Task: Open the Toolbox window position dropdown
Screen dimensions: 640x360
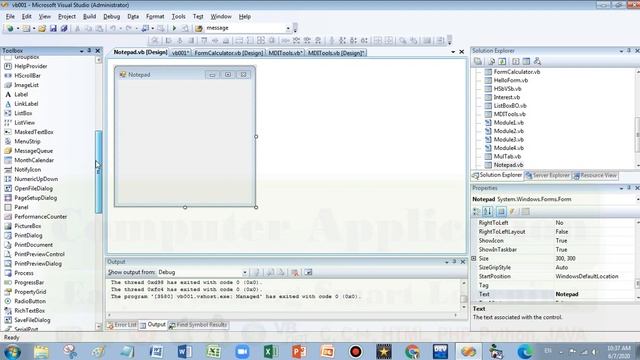Action: pyautogui.click(x=81, y=51)
